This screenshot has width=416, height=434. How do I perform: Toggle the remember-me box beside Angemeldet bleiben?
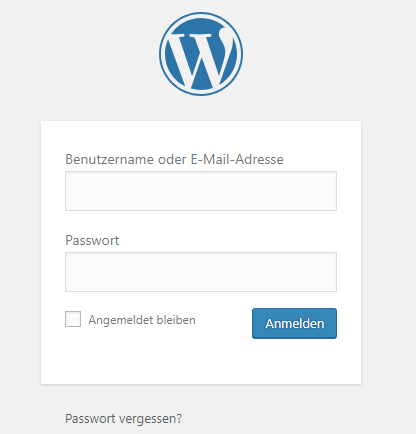coord(73,319)
